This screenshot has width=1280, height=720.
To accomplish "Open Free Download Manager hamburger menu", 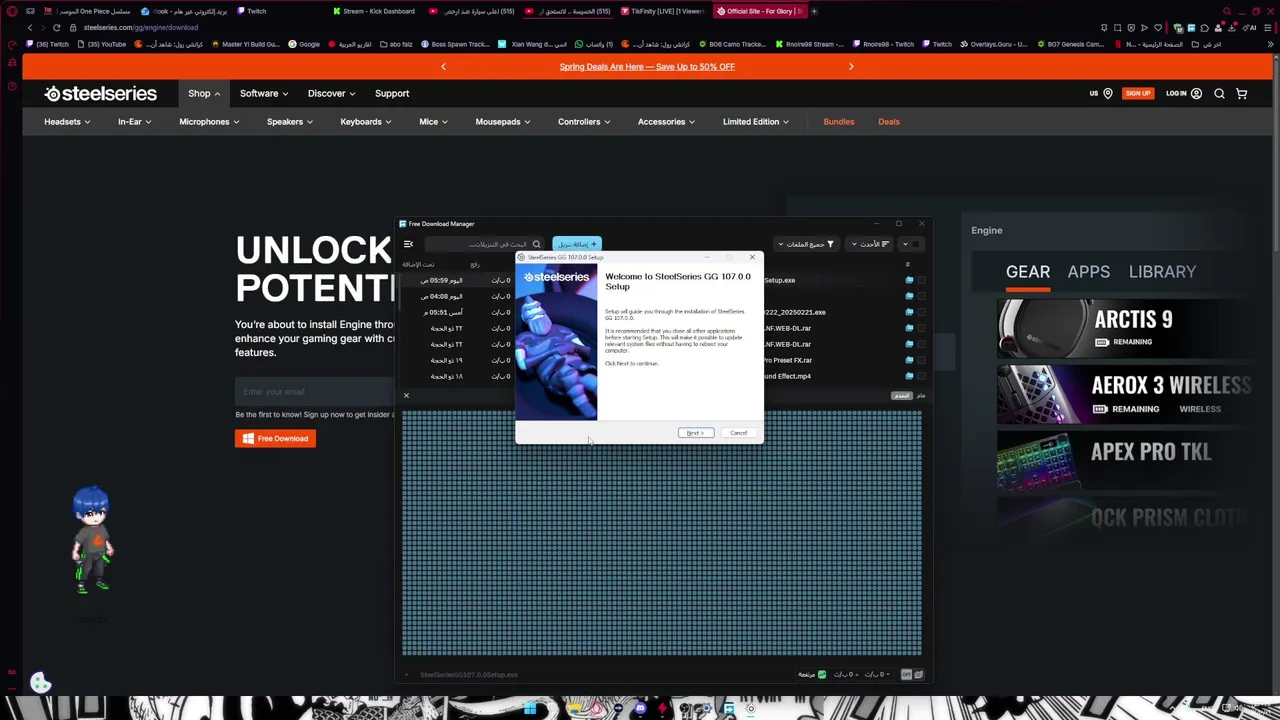I will (x=408, y=244).
